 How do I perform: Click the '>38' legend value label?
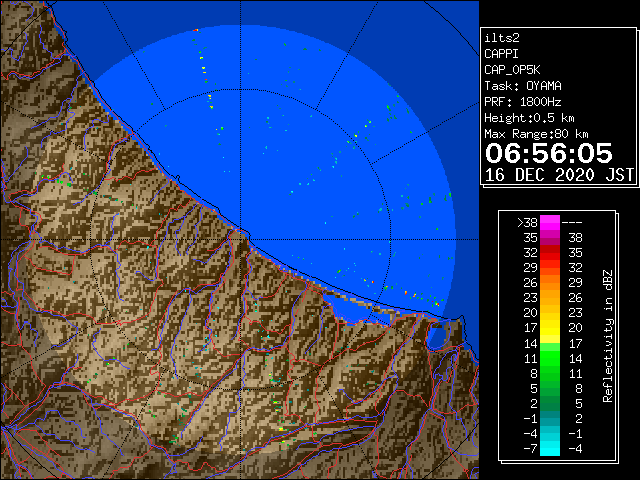[x=527, y=223]
